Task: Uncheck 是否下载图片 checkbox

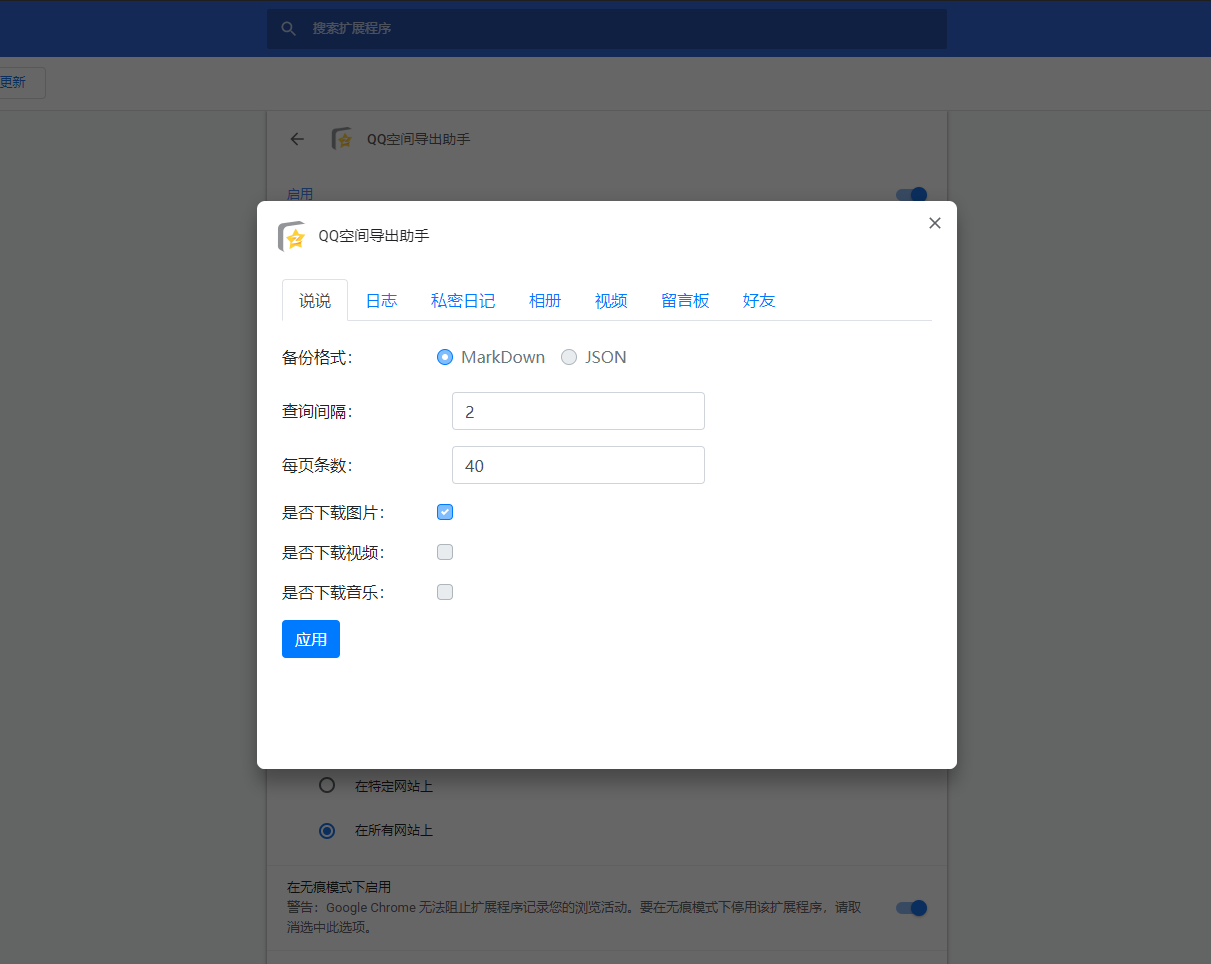Action: pos(445,512)
